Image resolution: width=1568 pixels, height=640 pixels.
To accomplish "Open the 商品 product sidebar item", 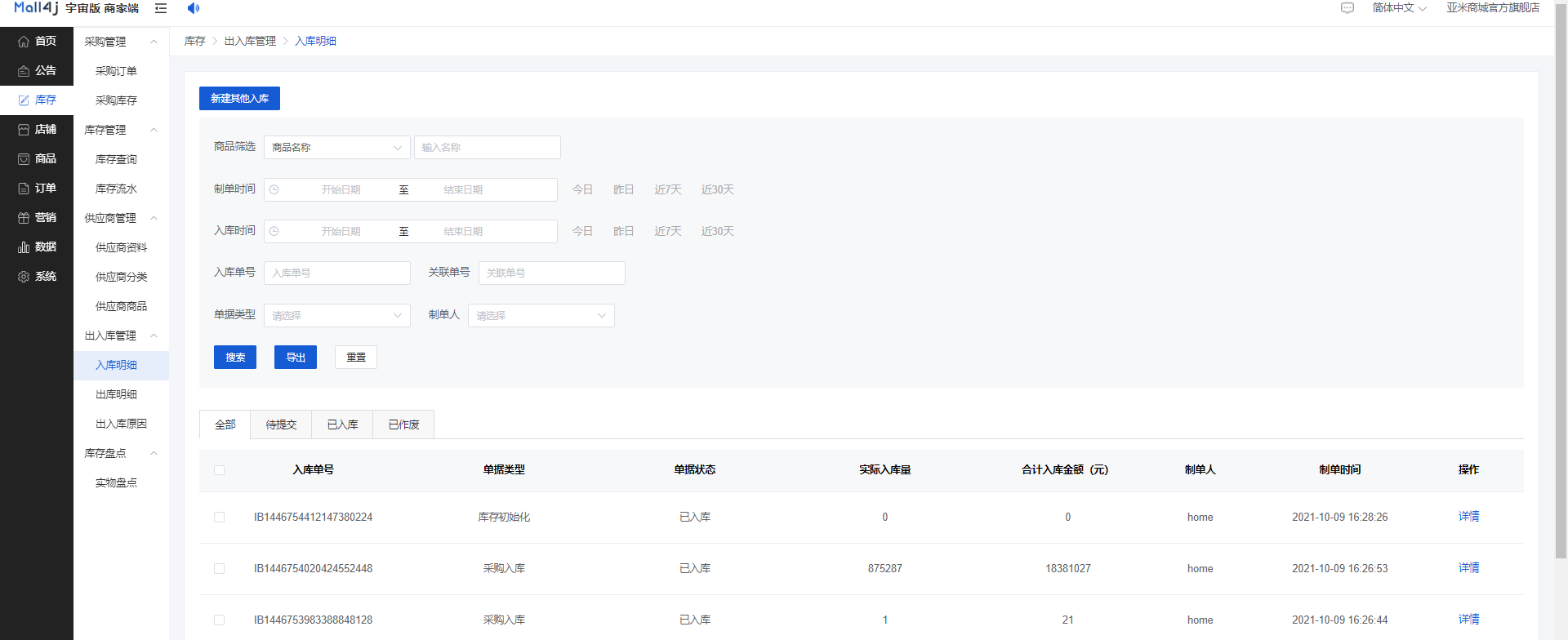I will [37, 158].
